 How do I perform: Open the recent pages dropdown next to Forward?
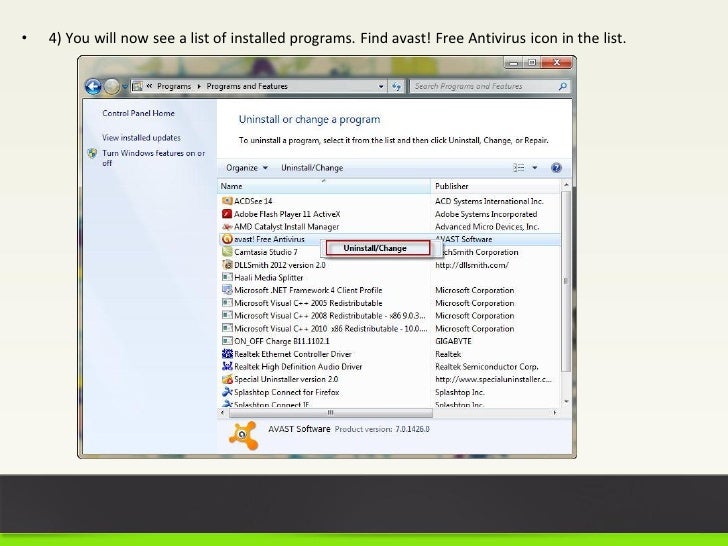(124, 86)
